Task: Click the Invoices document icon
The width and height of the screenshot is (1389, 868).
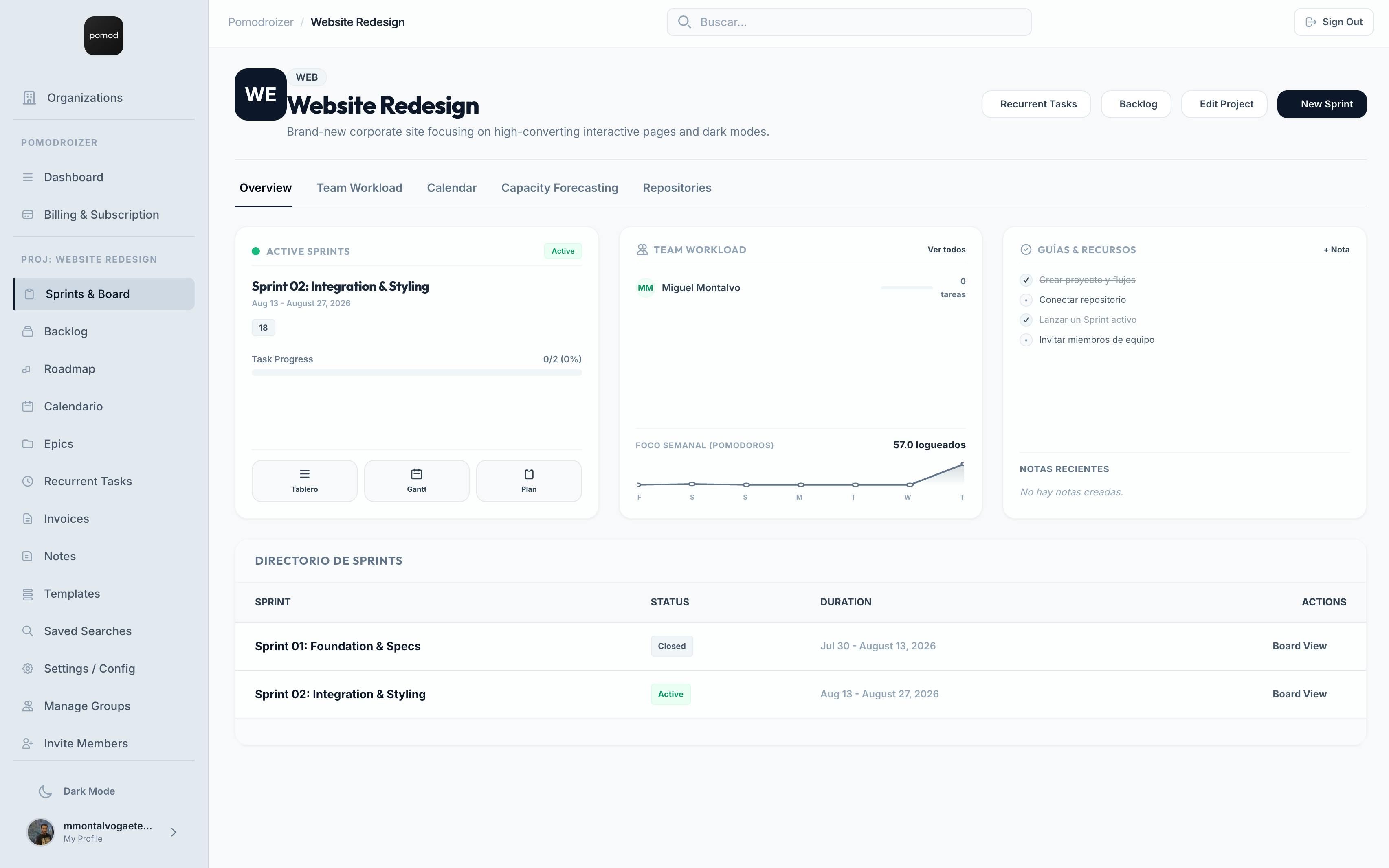Action: coord(28,519)
